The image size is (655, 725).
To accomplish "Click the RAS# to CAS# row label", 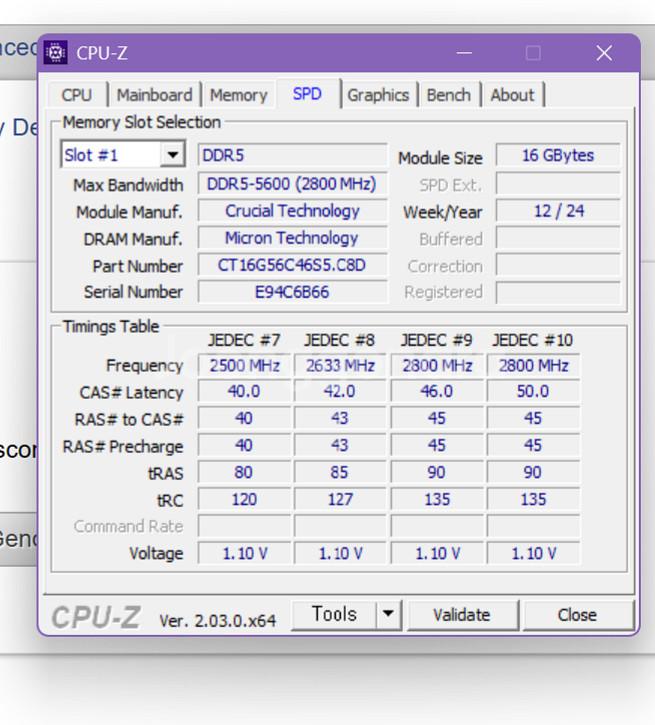I will tap(129, 419).
